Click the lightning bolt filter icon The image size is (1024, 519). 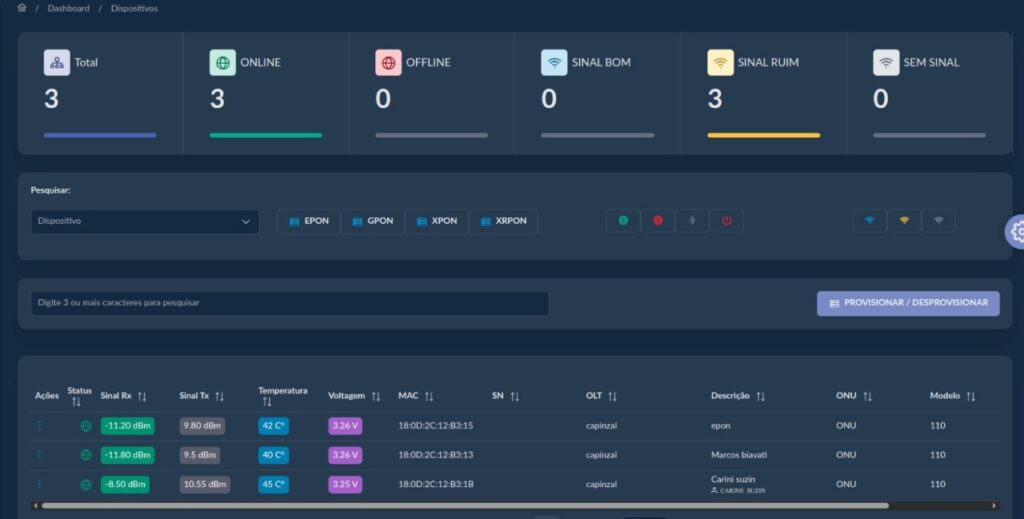click(692, 221)
